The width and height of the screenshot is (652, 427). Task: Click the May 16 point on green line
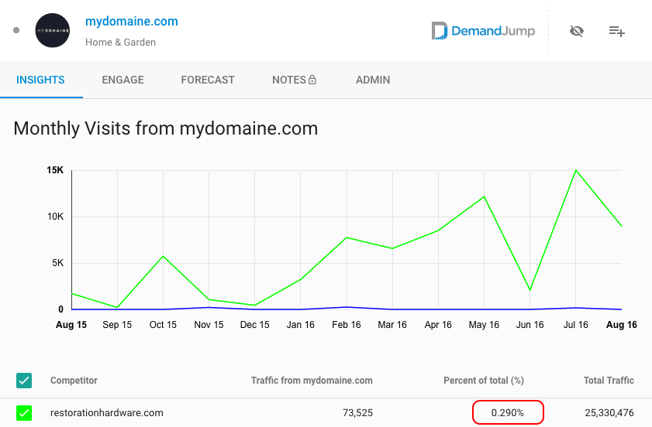coord(484,196)
